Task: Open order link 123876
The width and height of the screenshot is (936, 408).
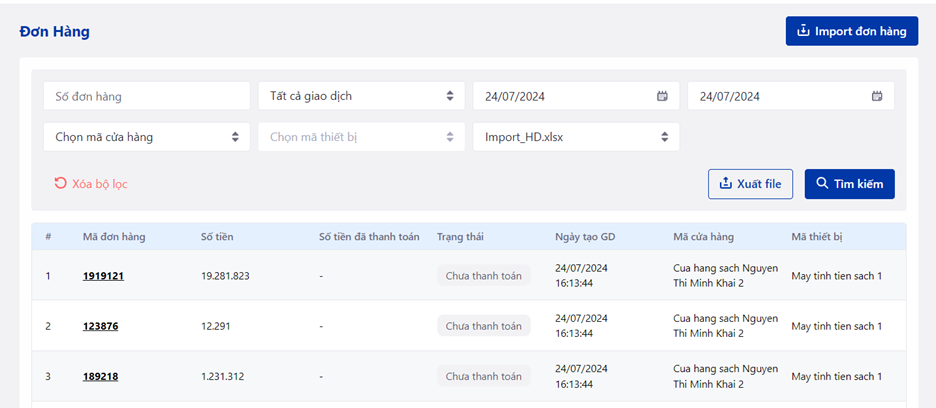Action: [x=100, y=326]
